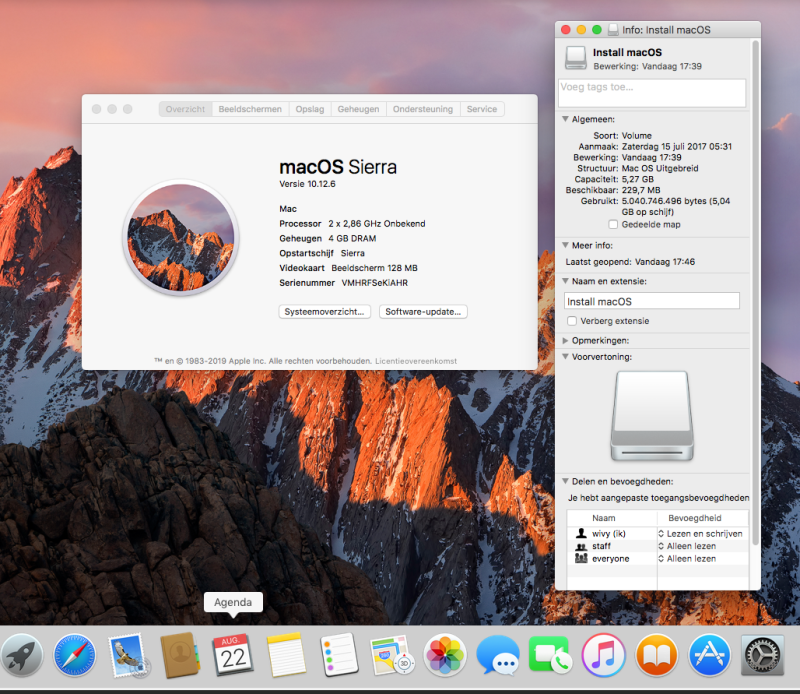This screenshot has width=800, height=694.
Task: Open iBooks from the Dock
Action: (657, 655)
